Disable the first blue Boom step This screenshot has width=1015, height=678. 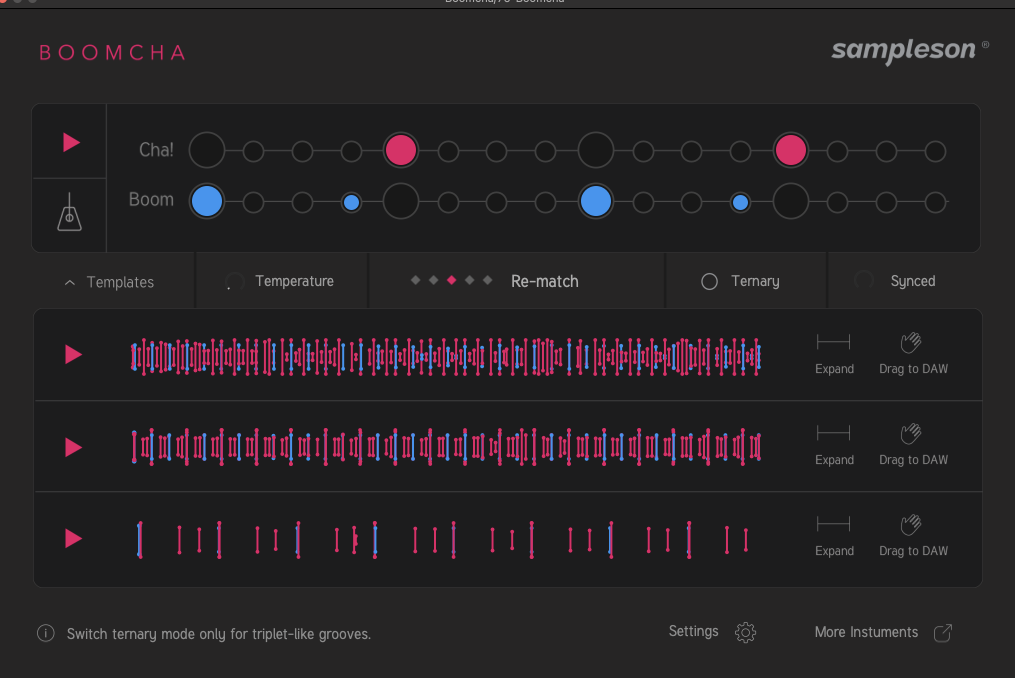coord(207,201)
